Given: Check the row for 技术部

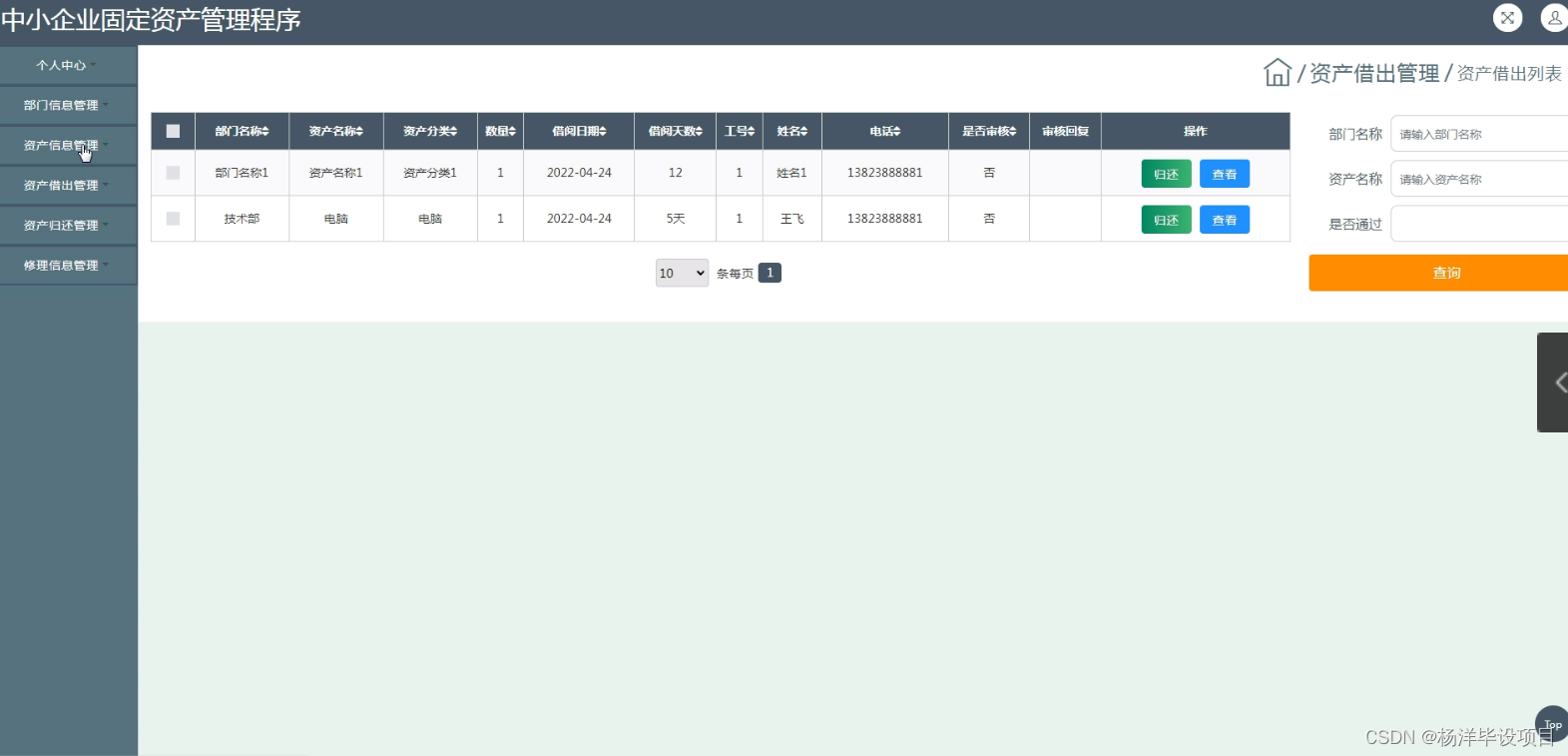Looking at the screenshot, I should click(173, 219).
